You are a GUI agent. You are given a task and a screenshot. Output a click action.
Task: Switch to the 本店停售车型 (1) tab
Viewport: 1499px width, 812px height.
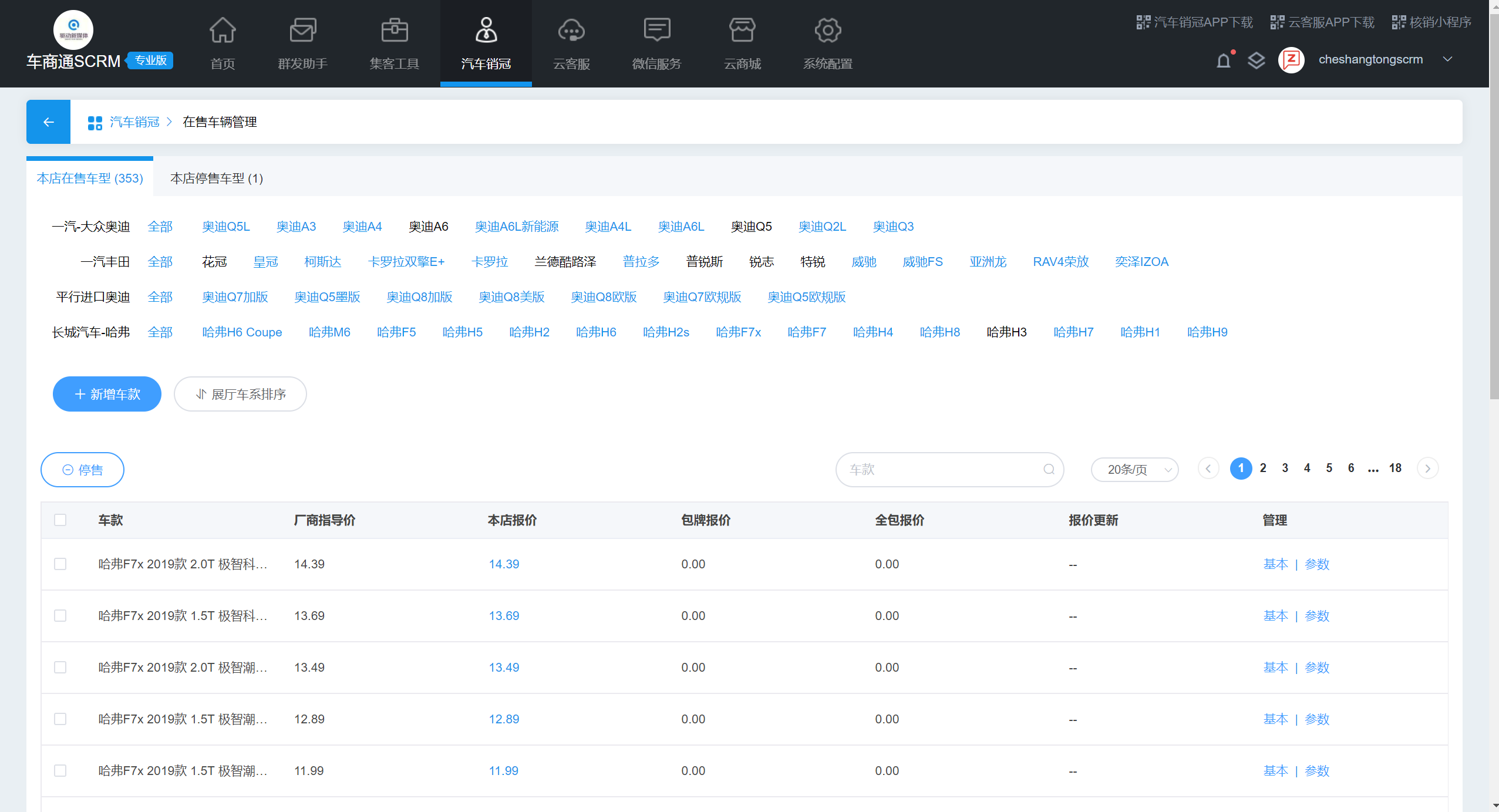coord(216,178)
